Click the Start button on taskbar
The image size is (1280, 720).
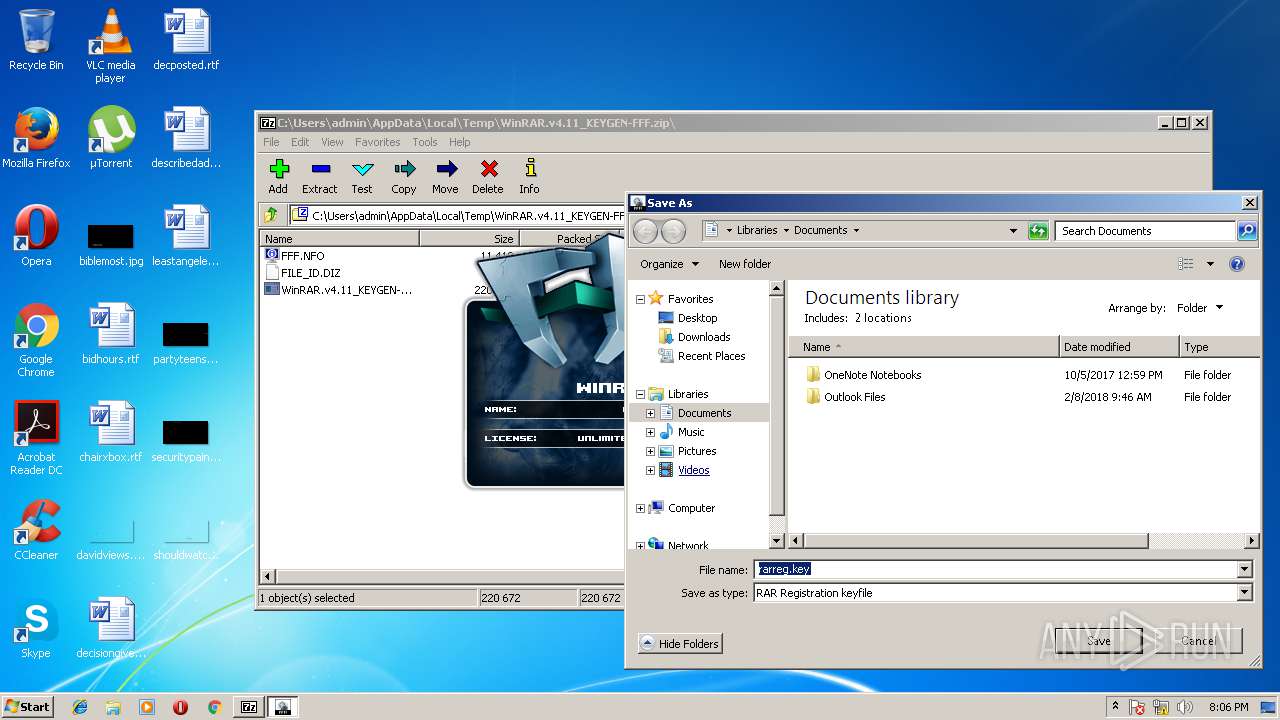pos(28,706)
